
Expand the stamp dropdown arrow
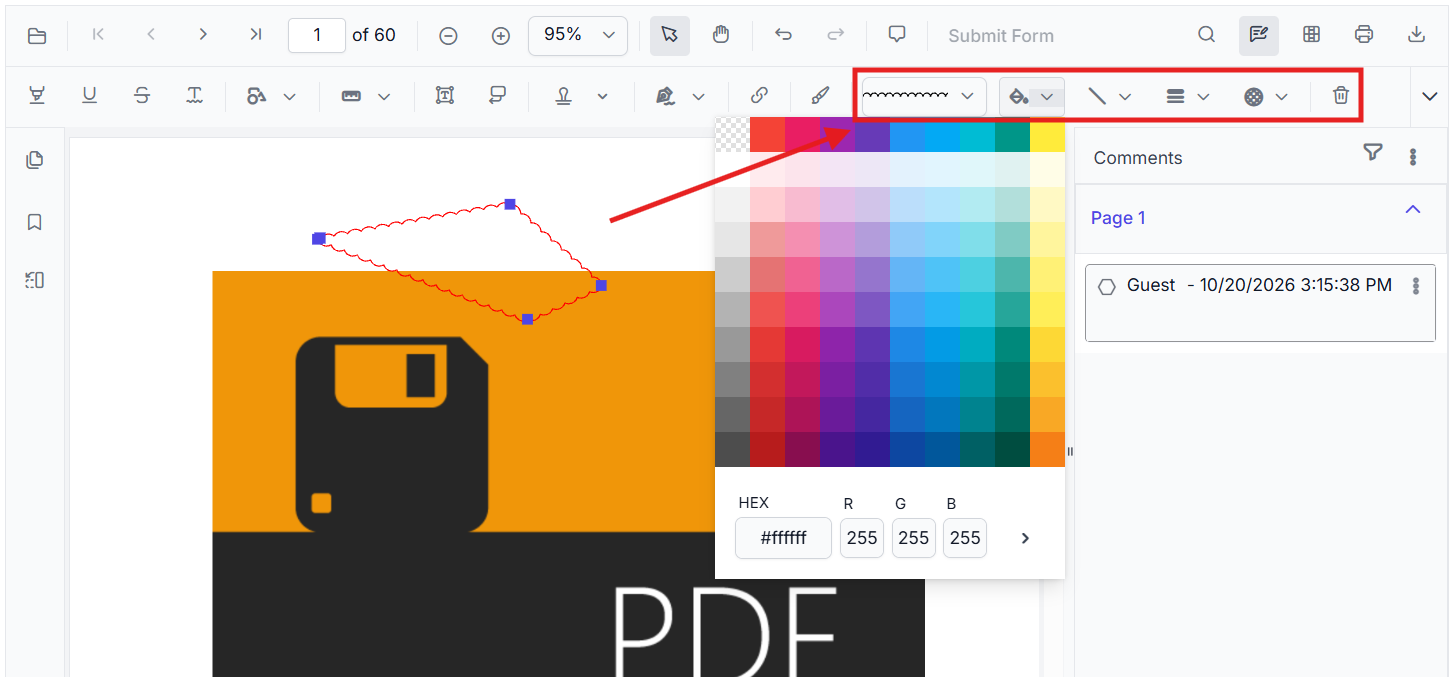pyautogui.click(x=603, y=97)
